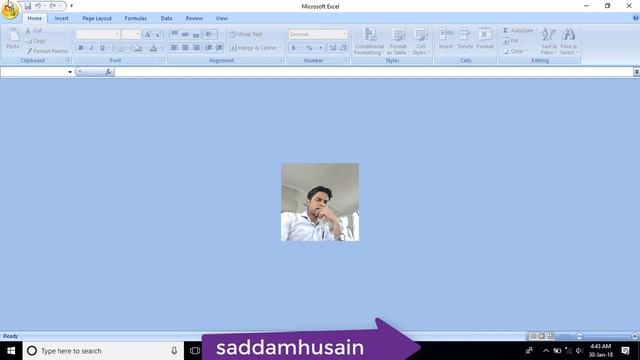640x360 pixels.
Task: Click Delete cells button
Action: coord(465,40)
